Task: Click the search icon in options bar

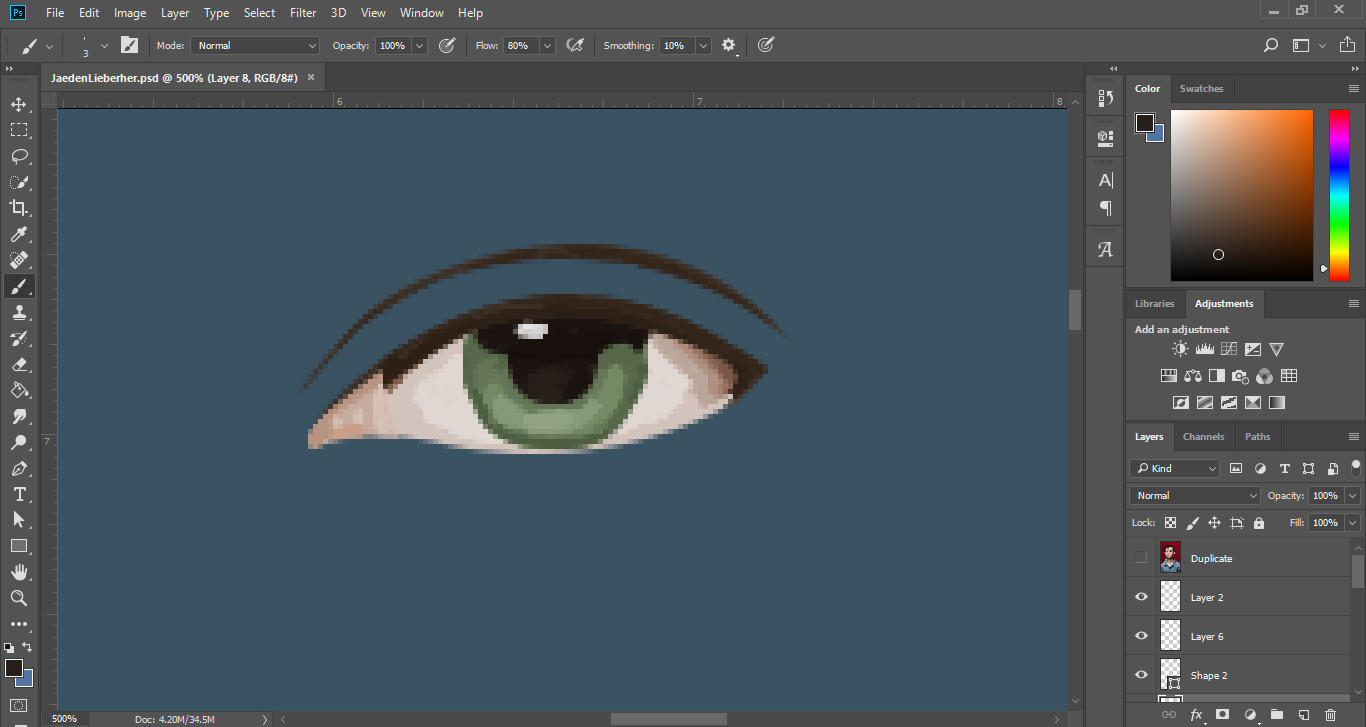Action: [1270, 45]
